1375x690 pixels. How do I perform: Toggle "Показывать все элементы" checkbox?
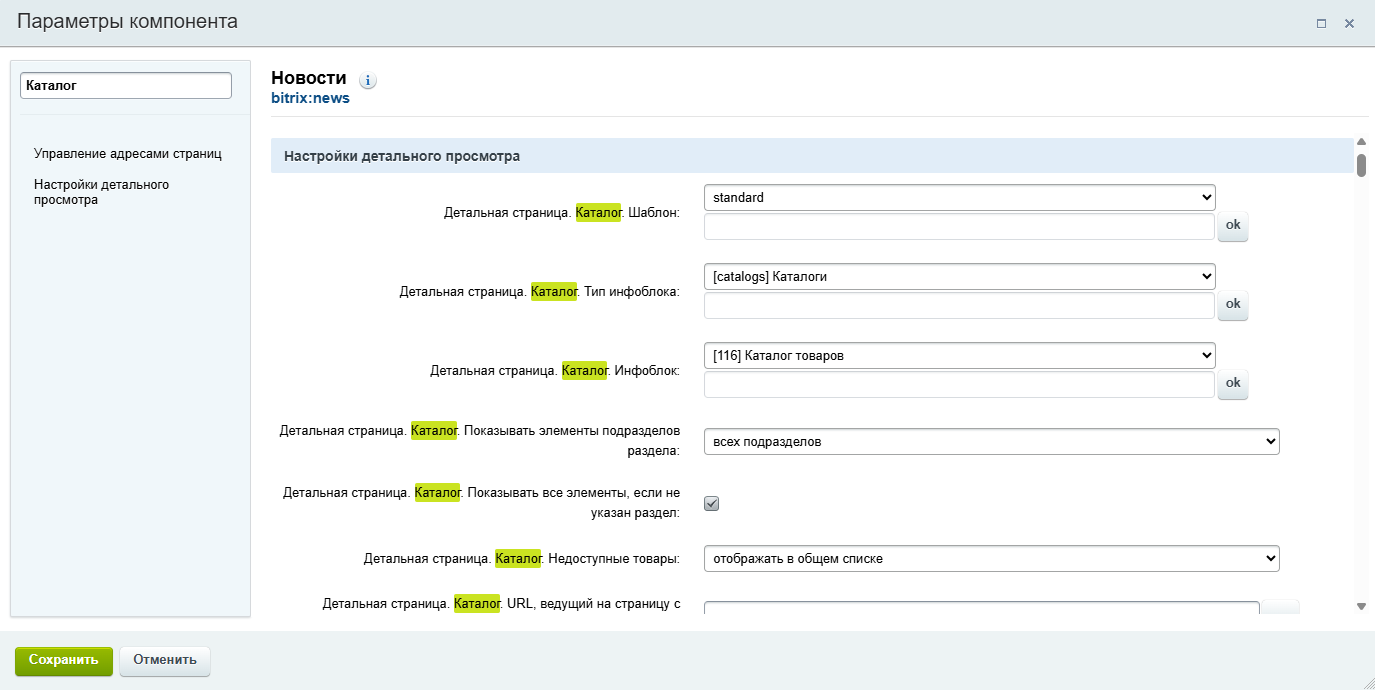712,504
